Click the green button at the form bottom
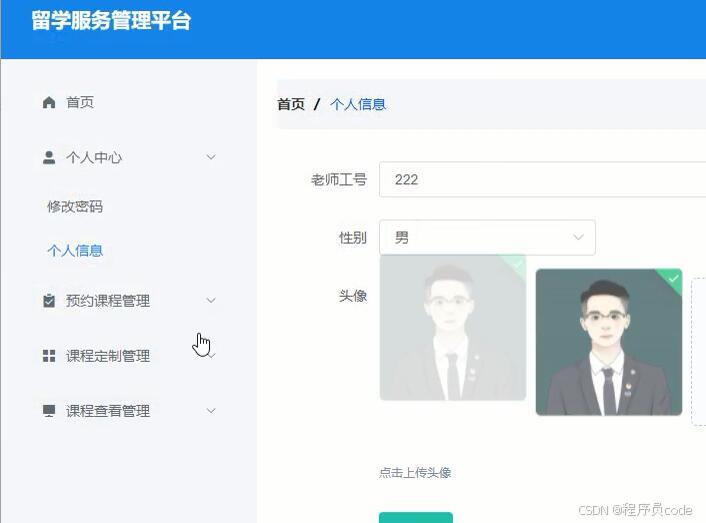This screenshot has width=706, height=523. tap(416, 518)
